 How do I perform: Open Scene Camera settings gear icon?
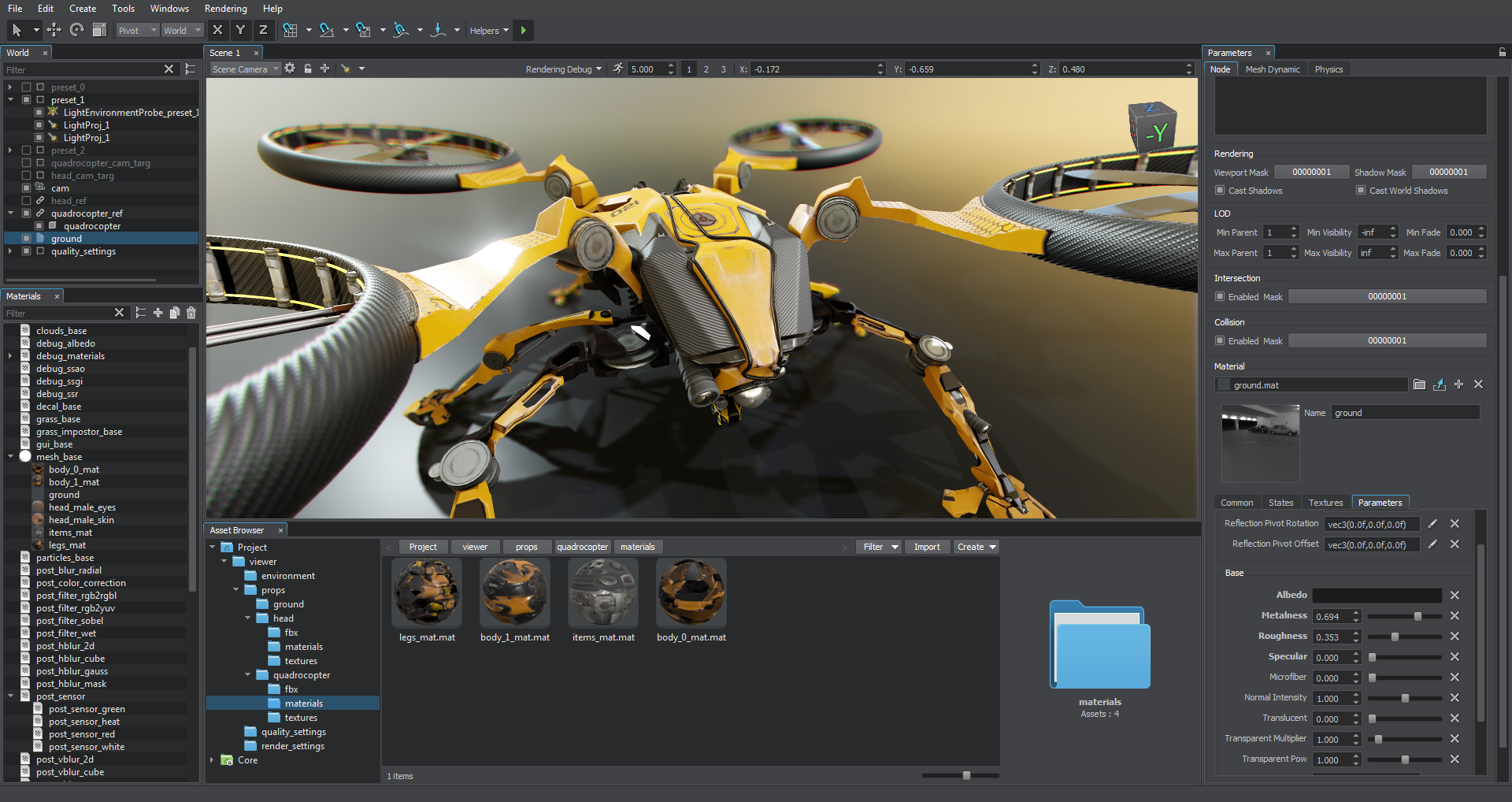[290, 69]
